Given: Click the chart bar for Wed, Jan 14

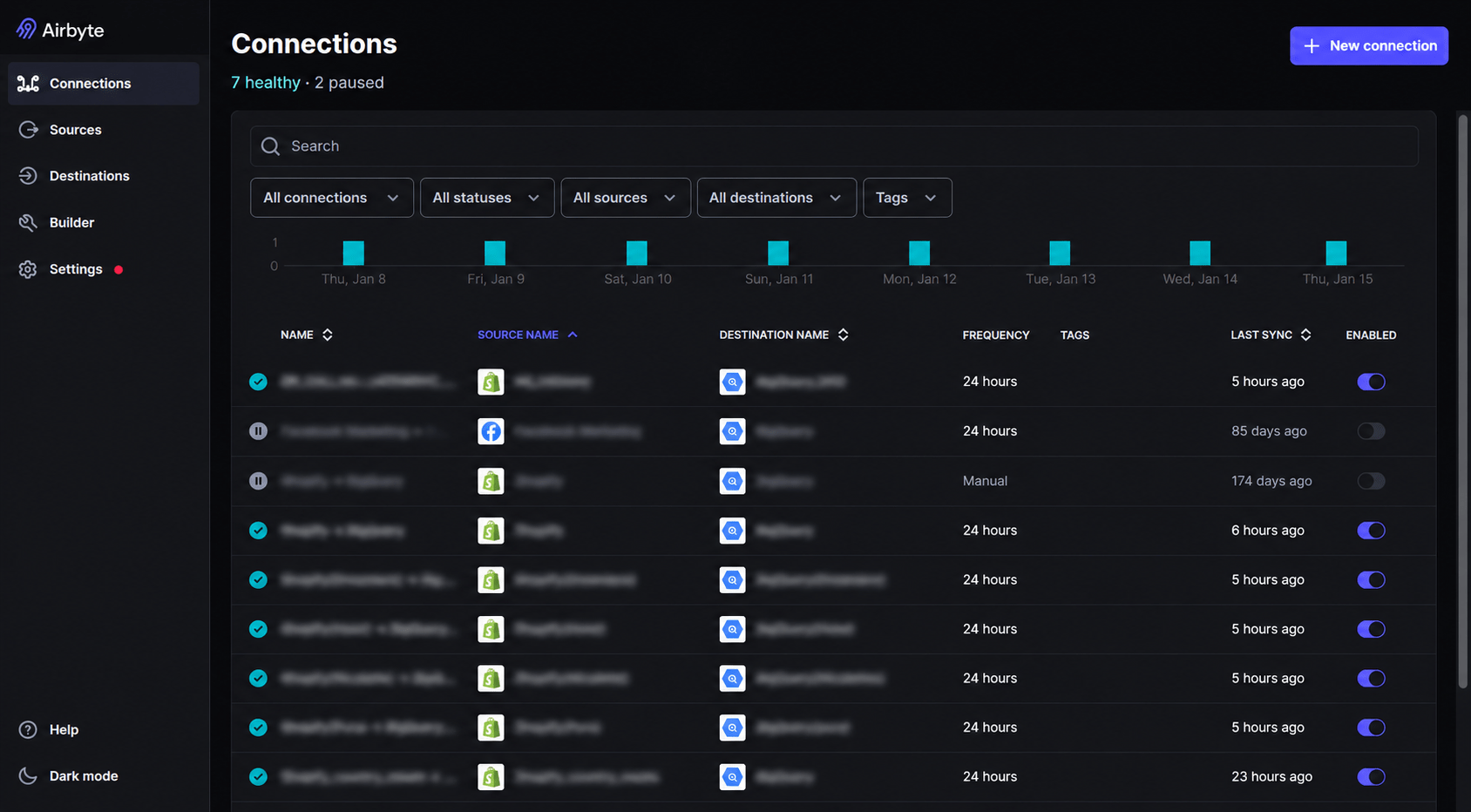Looking at the screenshot, I should point(1200,254).
